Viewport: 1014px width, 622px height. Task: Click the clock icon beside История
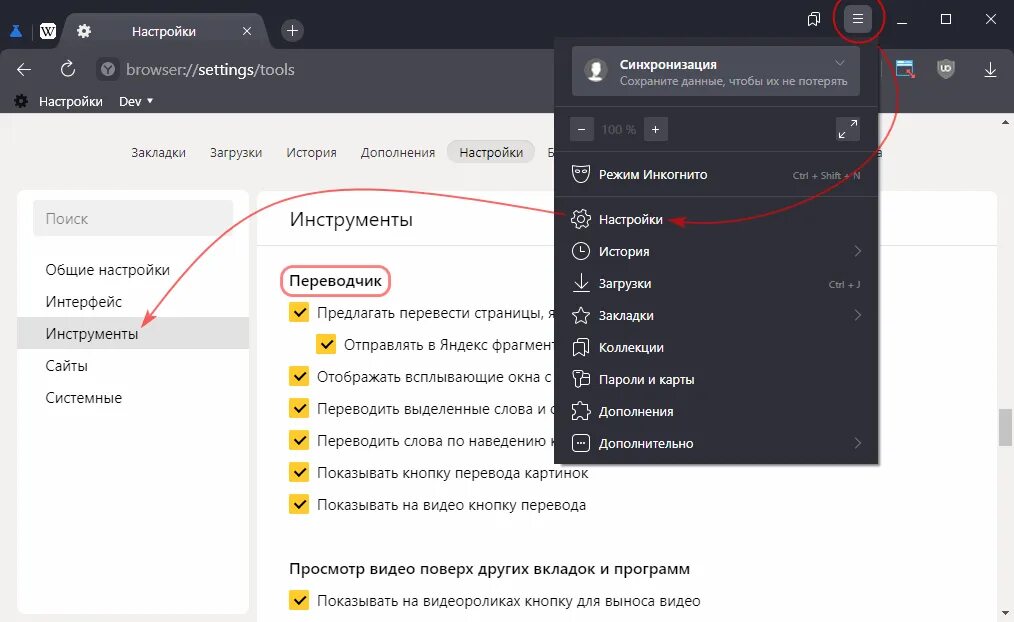pyautogui.click(x=581, y=251)
